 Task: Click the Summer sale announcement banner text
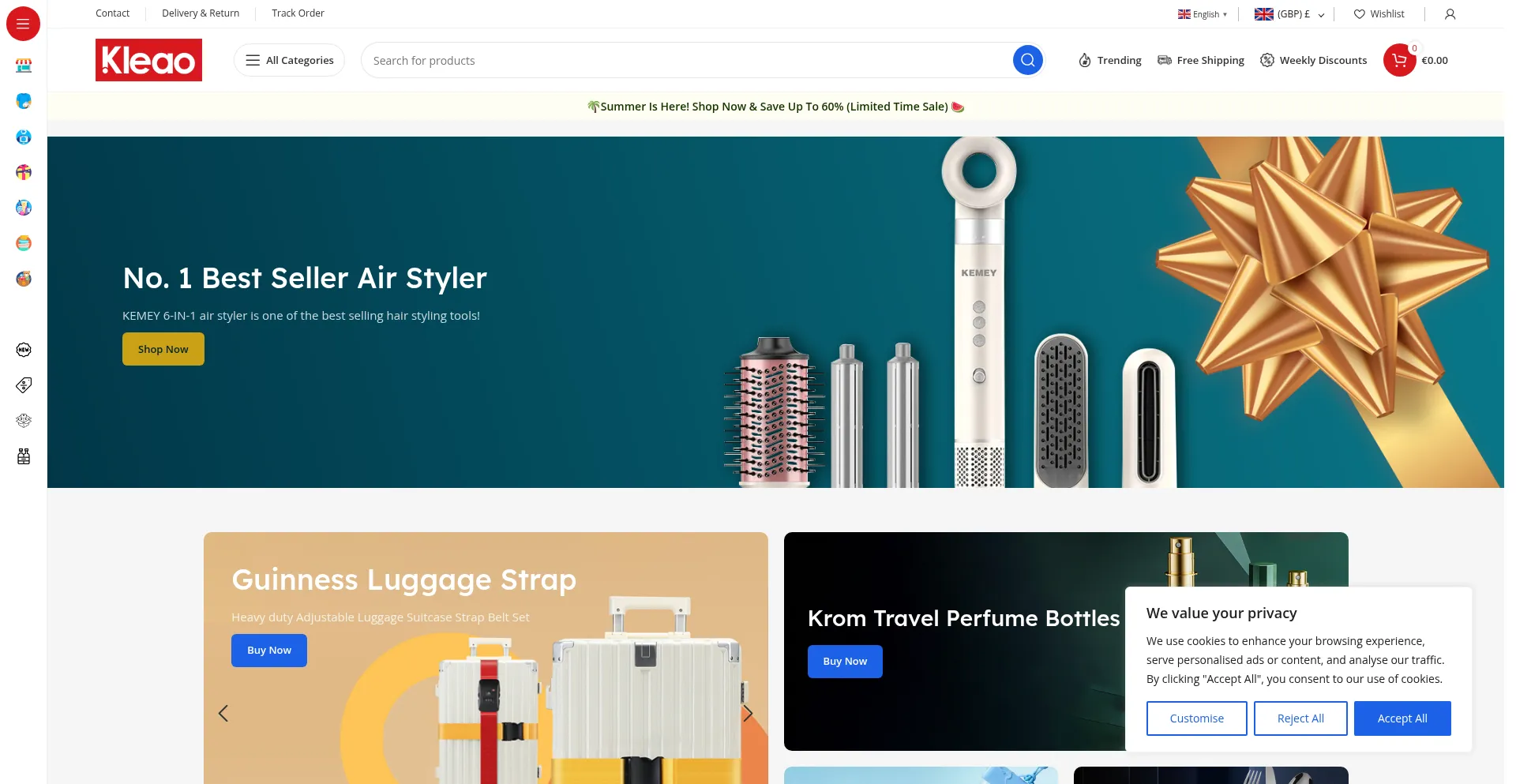(x=775, y=107)
